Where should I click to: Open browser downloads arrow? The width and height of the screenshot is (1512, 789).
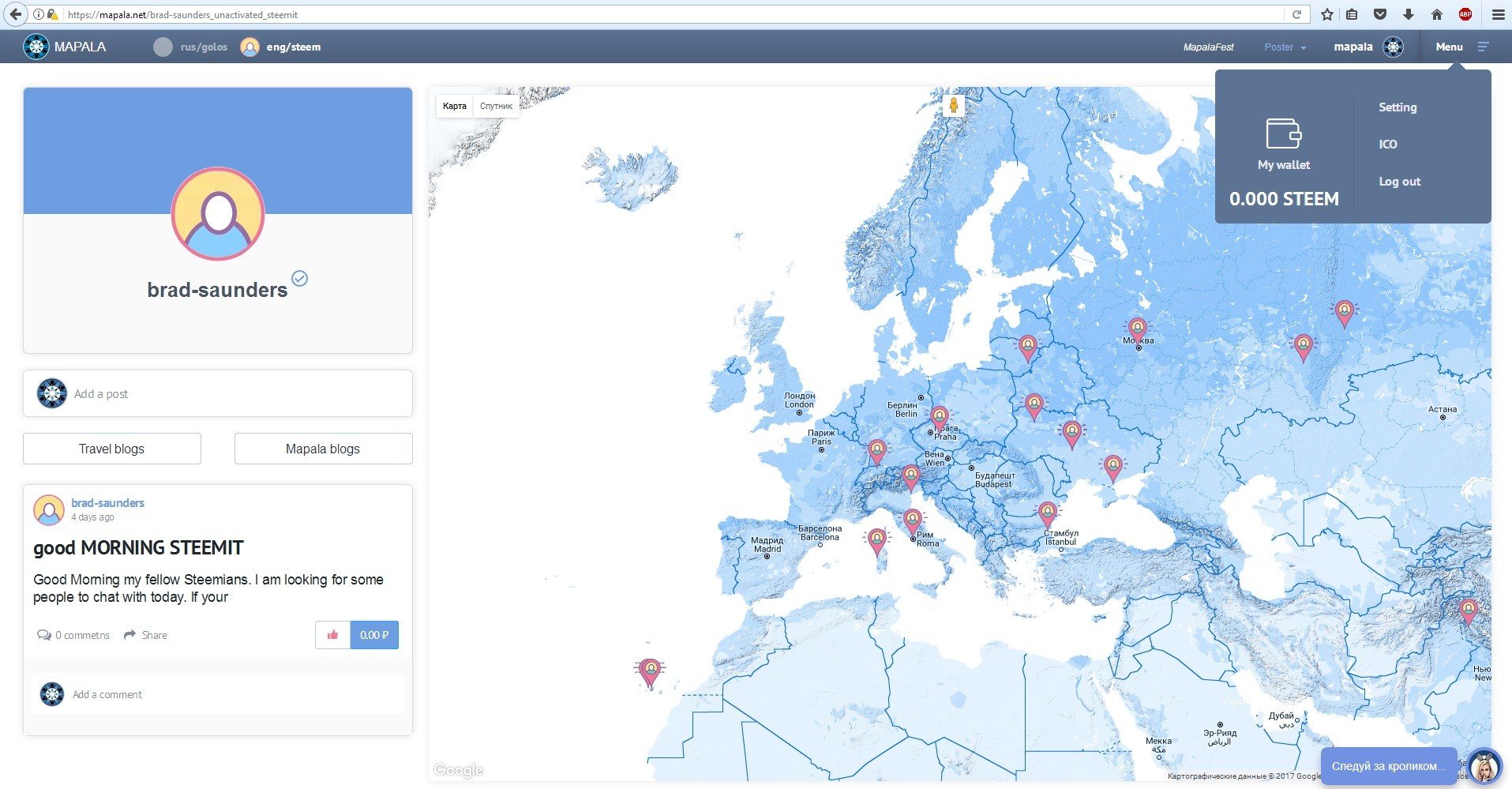pos(1408,14)
